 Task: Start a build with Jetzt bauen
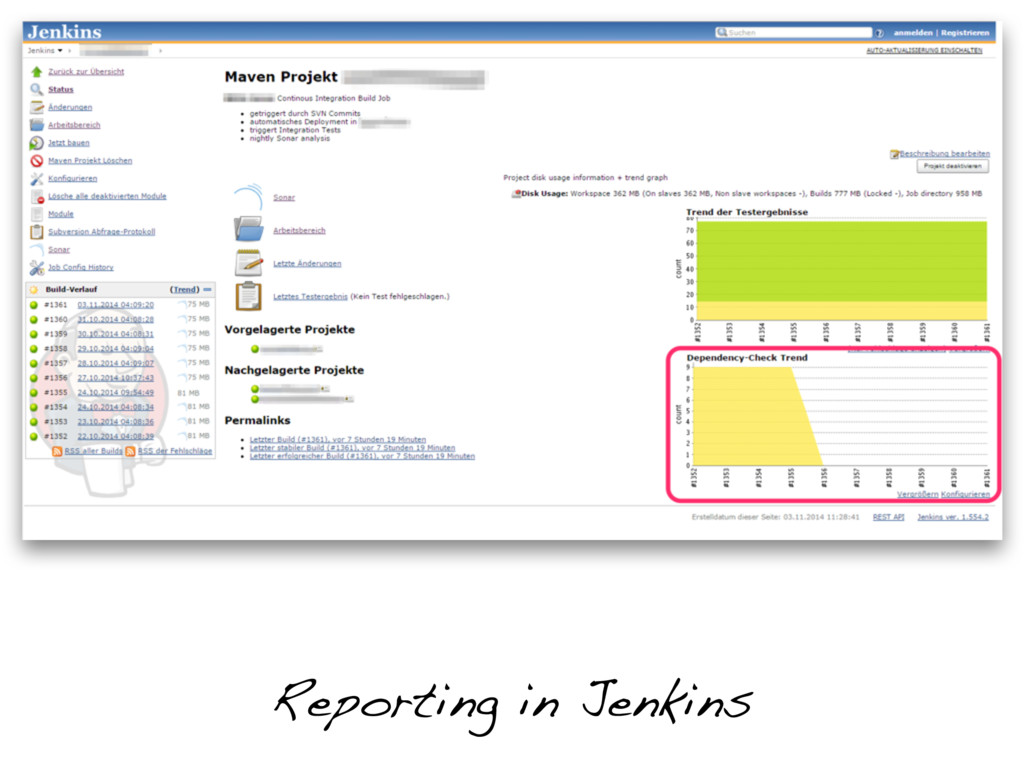click(x=69, y=142)
